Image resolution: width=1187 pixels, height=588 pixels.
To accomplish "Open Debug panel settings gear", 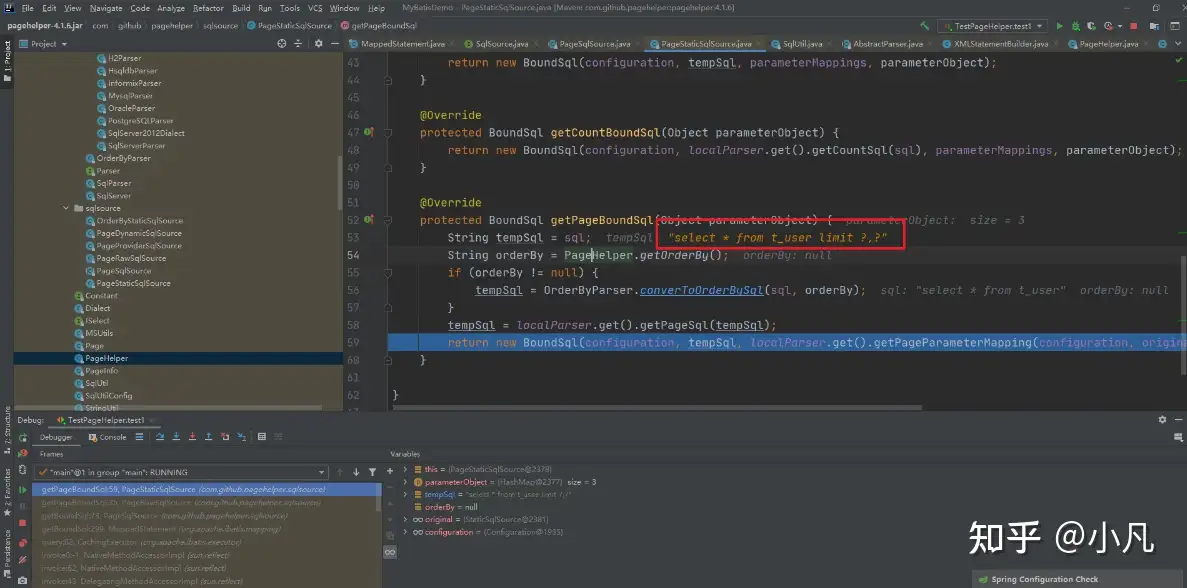I will 1162,419.
